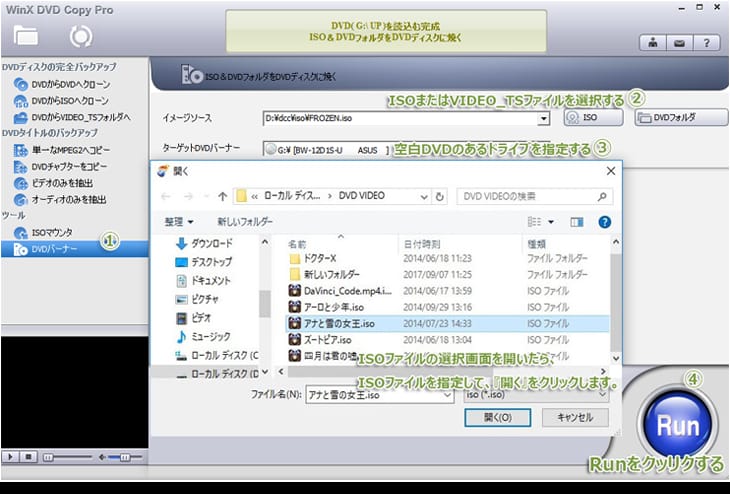Choose DVDからVIDEO_TSフォルダへ option
The width and height of the screenshot is (730, 494).
[73, 117]
